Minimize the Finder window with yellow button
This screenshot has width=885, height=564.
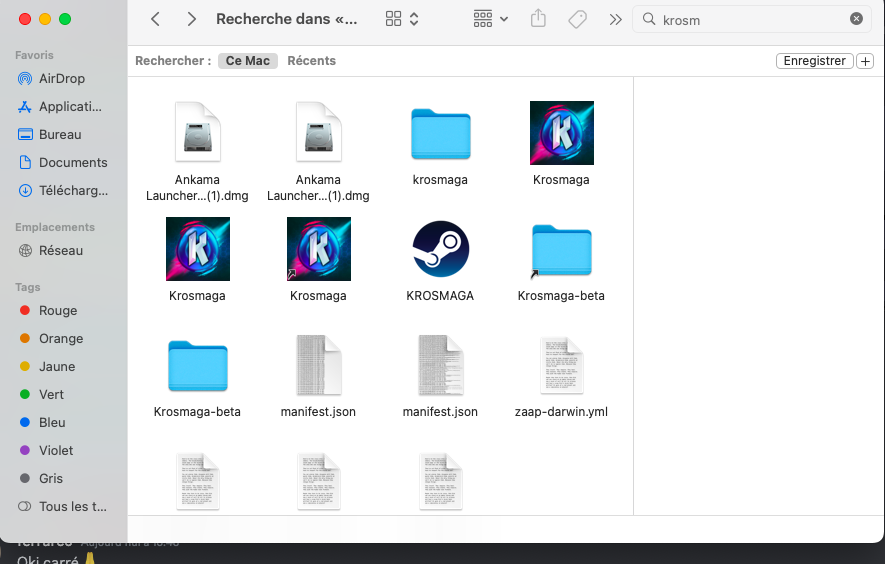point(45,19)
